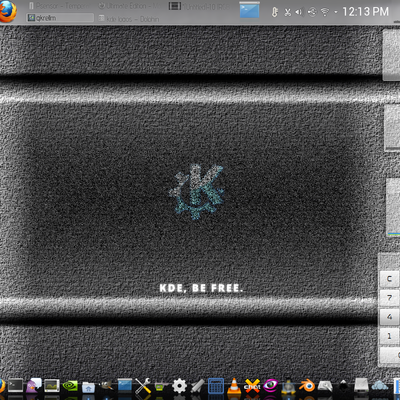Open the magnifier scanner dock icon

[x=325, y=386]
